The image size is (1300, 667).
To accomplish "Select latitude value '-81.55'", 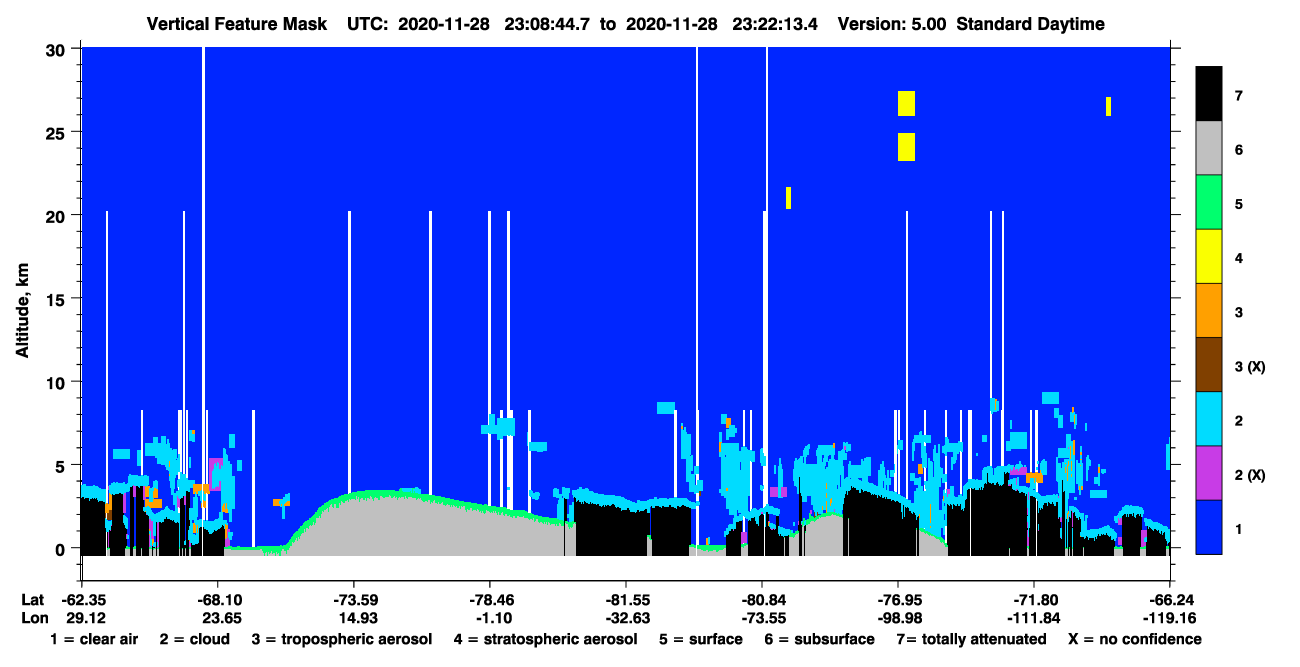I will point(625,599).
